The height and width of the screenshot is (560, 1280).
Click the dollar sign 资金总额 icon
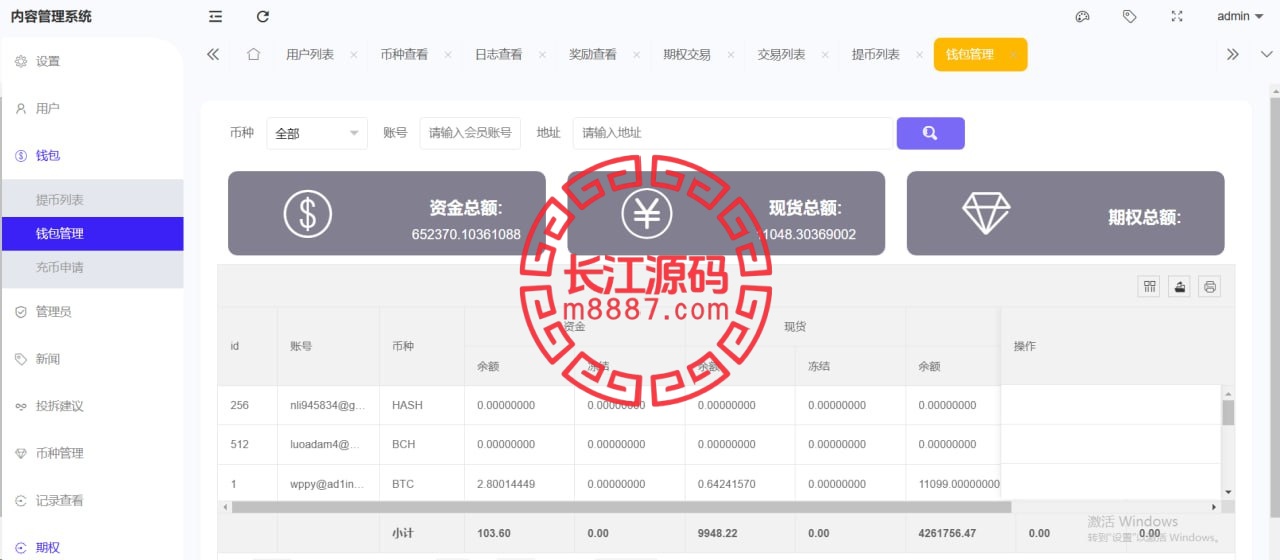[307, 213]
